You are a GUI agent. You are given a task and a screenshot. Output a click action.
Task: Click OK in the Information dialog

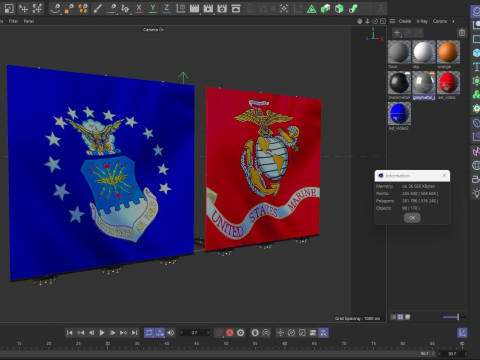pyautogui.click(x=412, y=218)
